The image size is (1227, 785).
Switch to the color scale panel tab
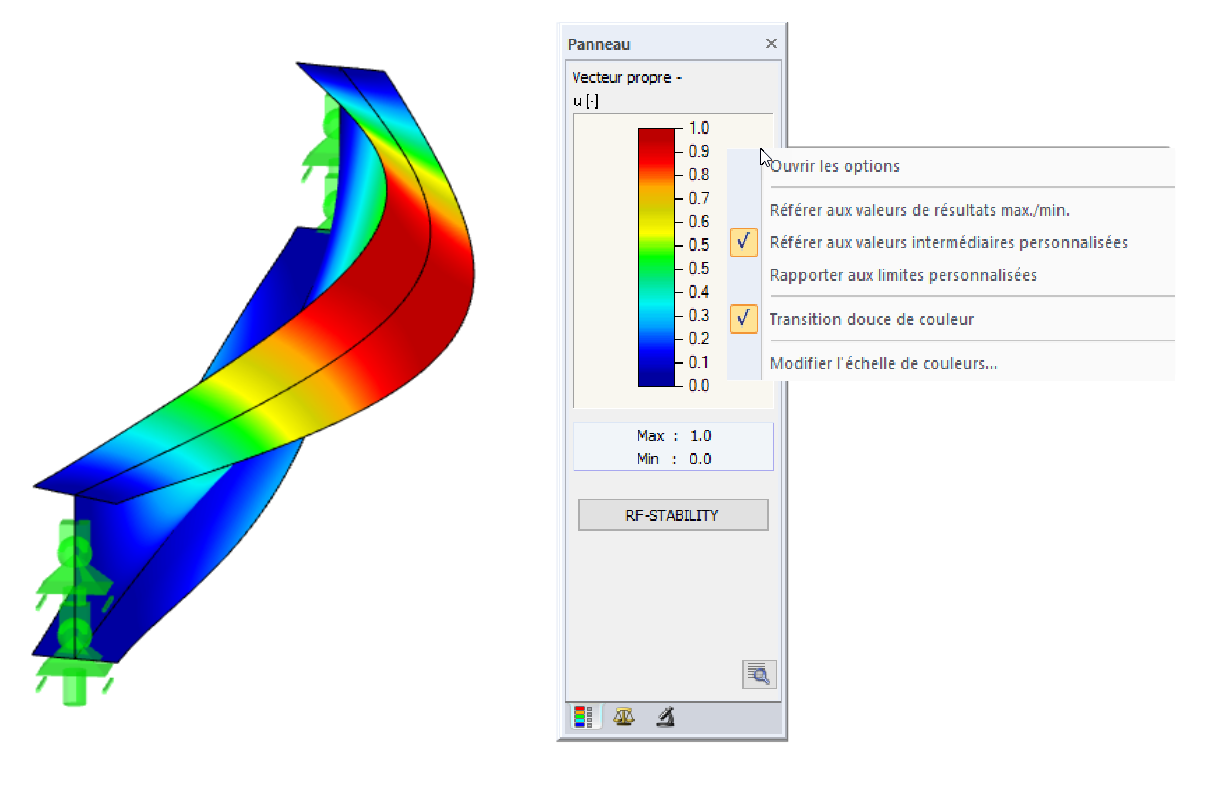pyautogui.click(x=586, y=717)
